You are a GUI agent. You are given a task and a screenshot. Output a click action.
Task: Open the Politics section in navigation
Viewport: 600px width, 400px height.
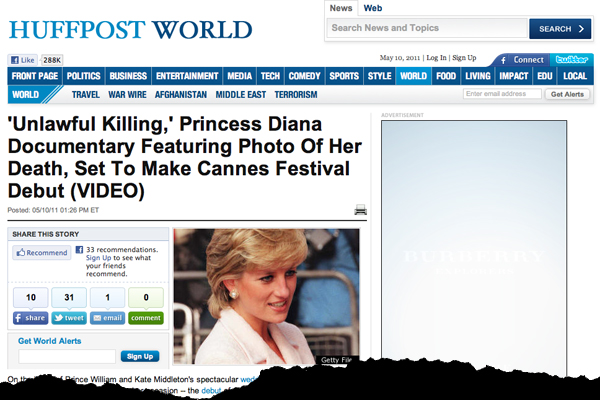[x=83, y=76]
